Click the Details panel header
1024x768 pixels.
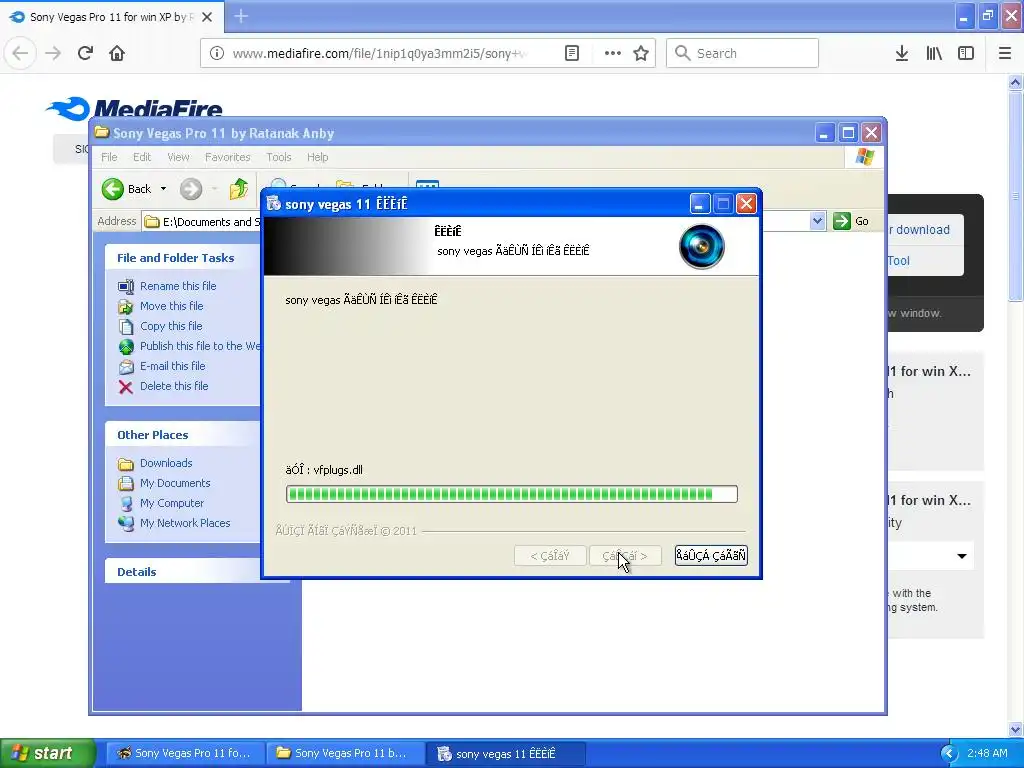click(x=182, y=571)
